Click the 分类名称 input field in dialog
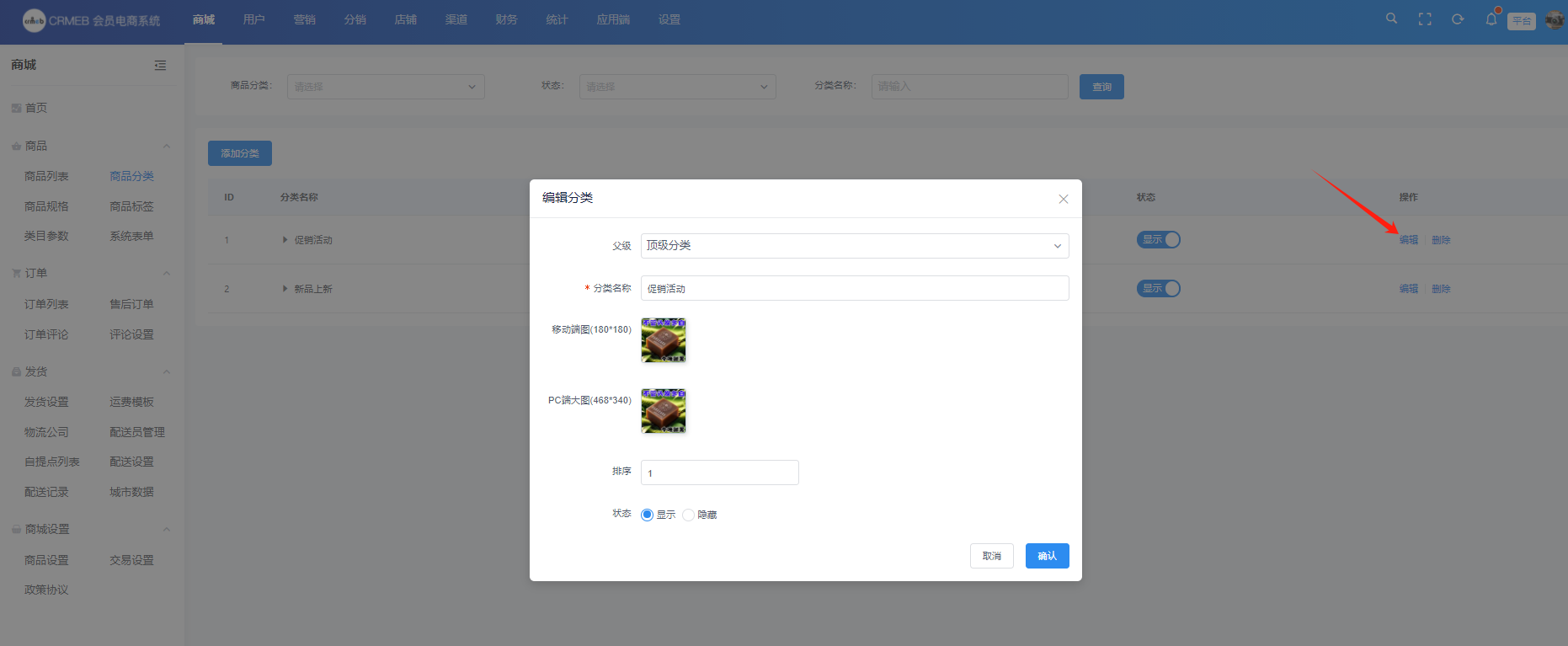 pyautogui.click(x=854, y=288)
